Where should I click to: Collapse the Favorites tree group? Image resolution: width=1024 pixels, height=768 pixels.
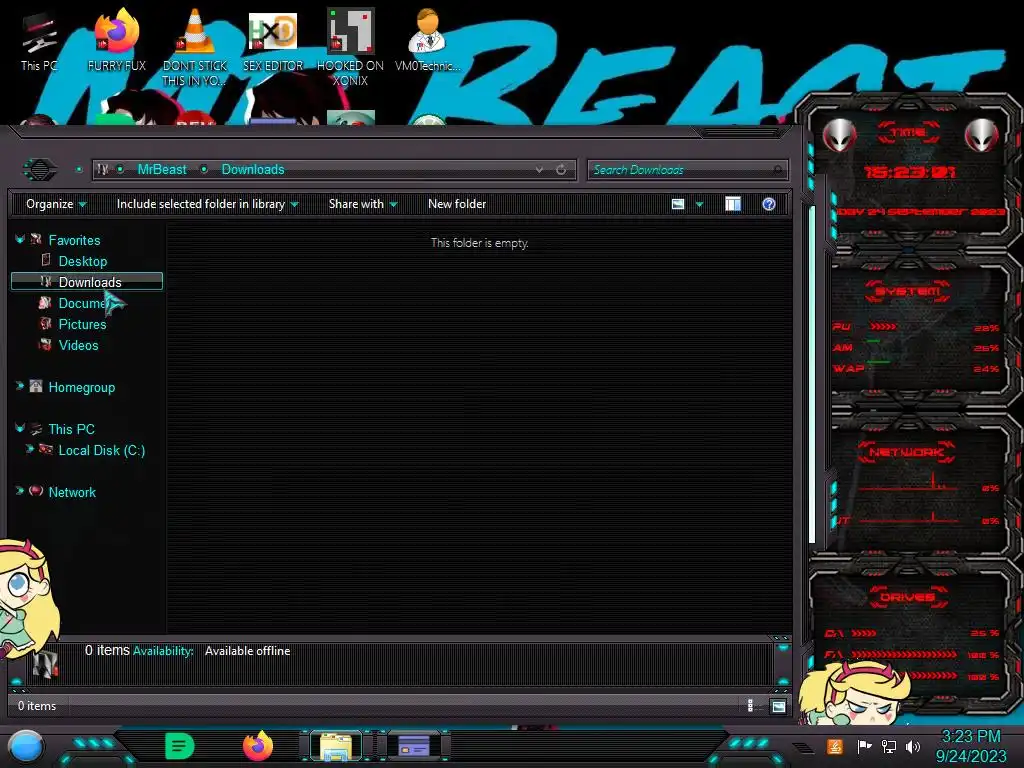[x=20, y=240]
